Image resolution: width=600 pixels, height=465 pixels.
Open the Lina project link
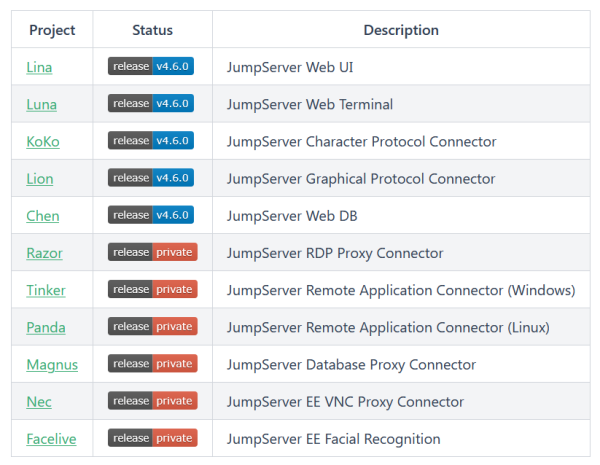pyautogui.click(x=39, y=67)
